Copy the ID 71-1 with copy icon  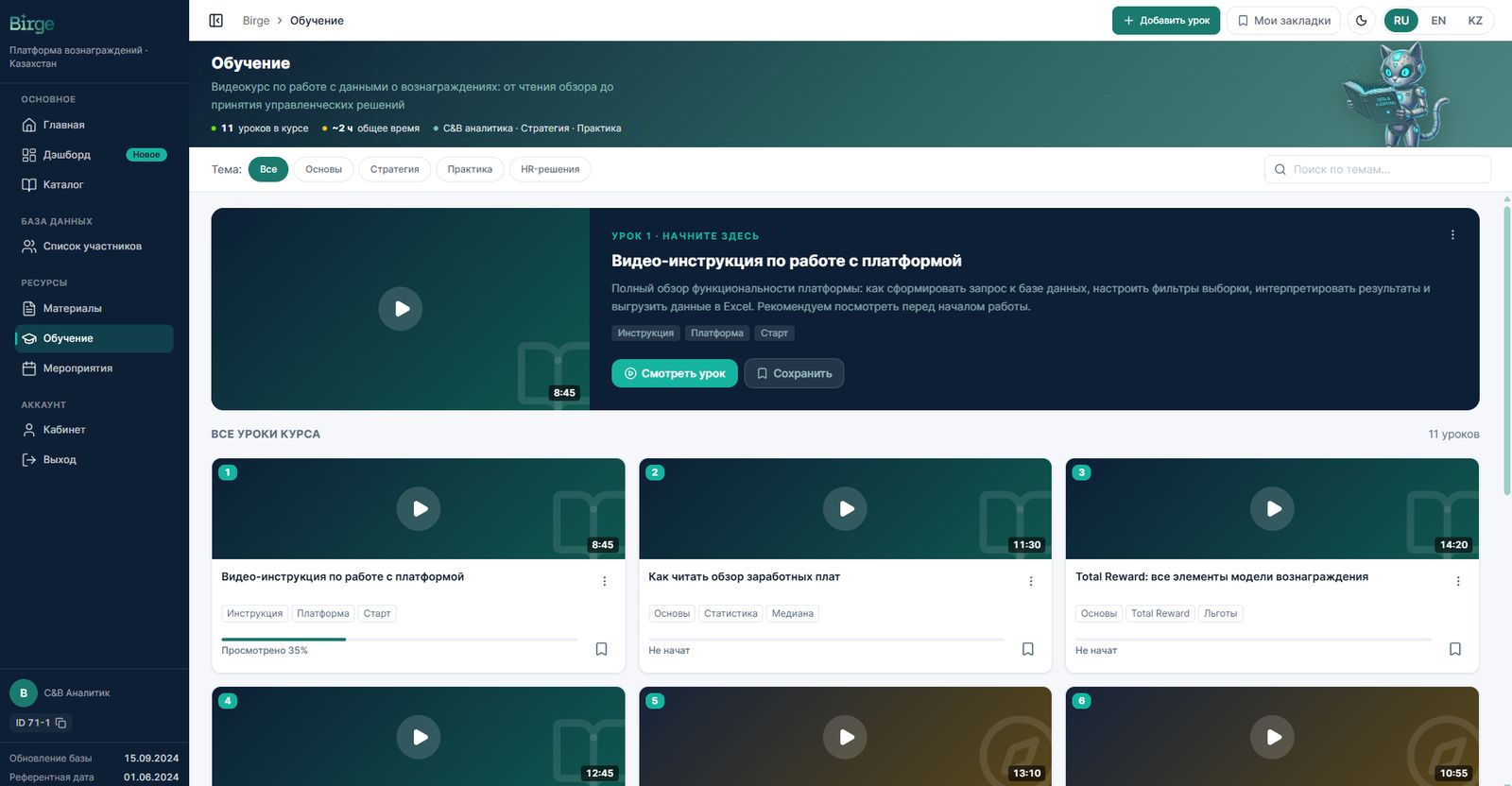coord(61,723)
